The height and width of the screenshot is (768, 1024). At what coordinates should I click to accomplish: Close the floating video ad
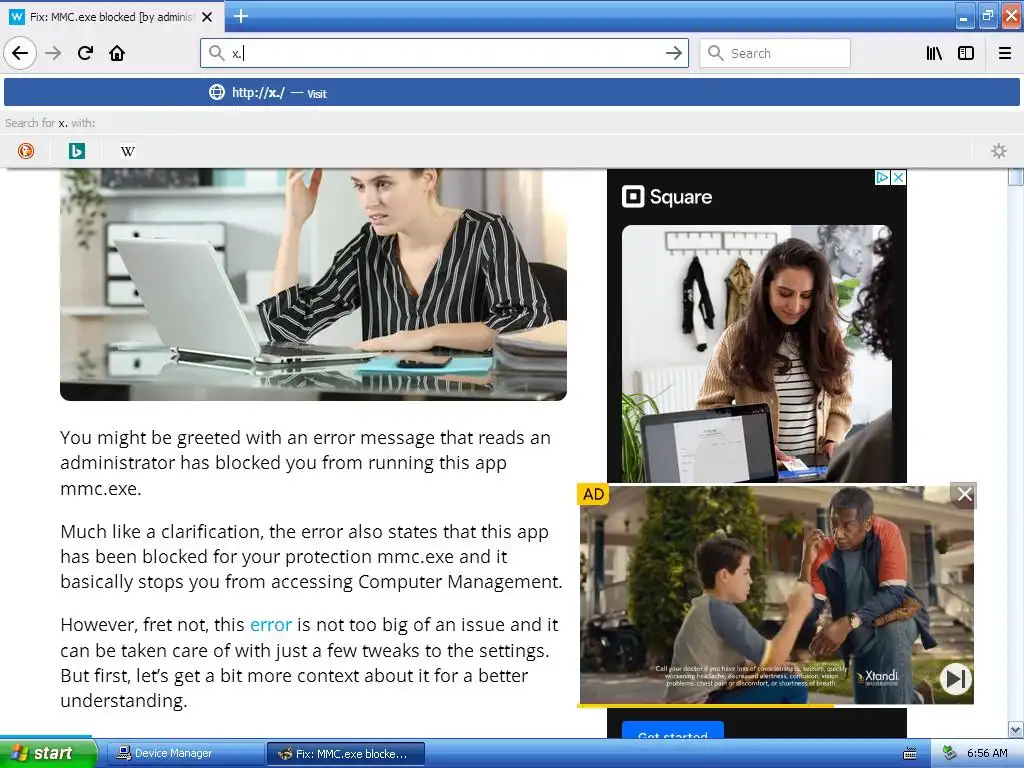click(965, 494)
